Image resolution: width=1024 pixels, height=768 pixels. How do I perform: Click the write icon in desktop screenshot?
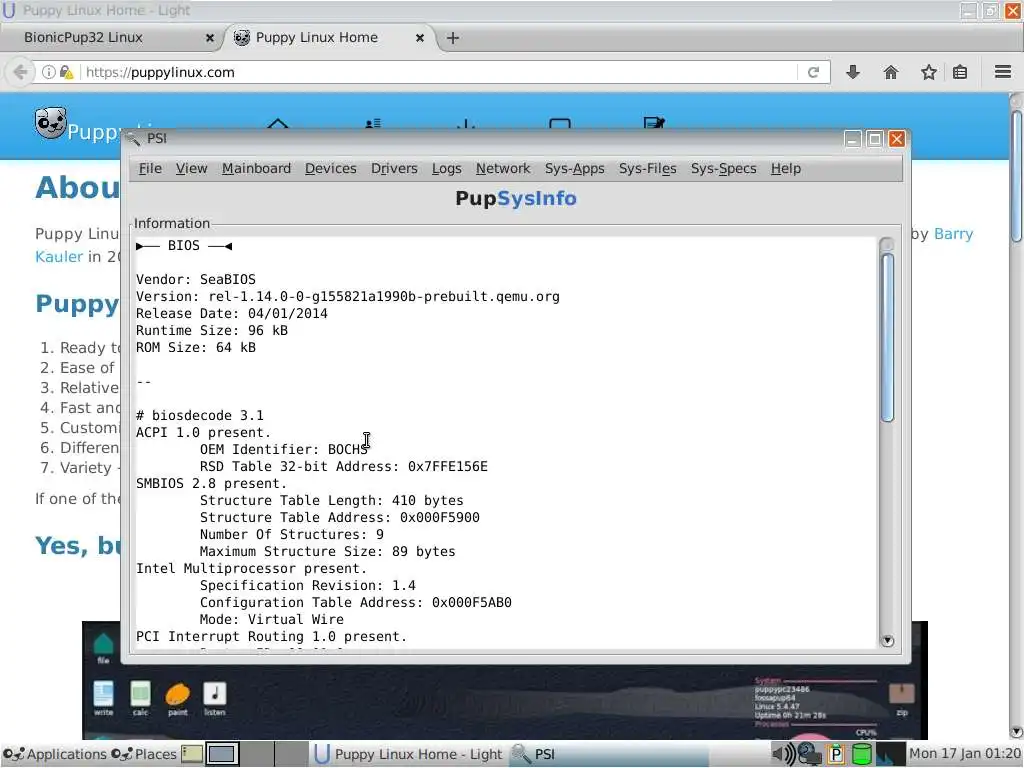tap(103, 698)
